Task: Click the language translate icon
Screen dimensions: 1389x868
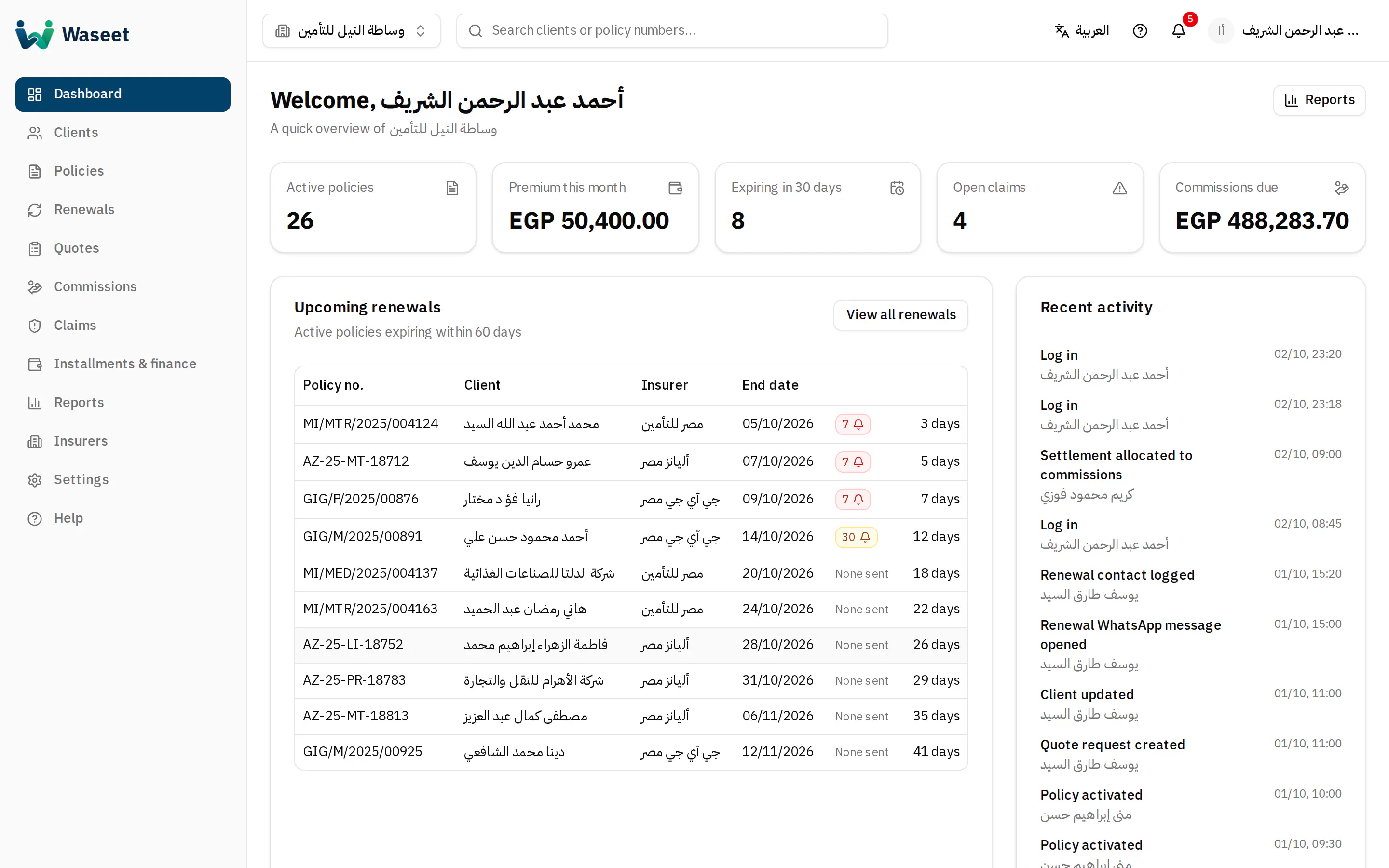Action: coord(1062,30)
